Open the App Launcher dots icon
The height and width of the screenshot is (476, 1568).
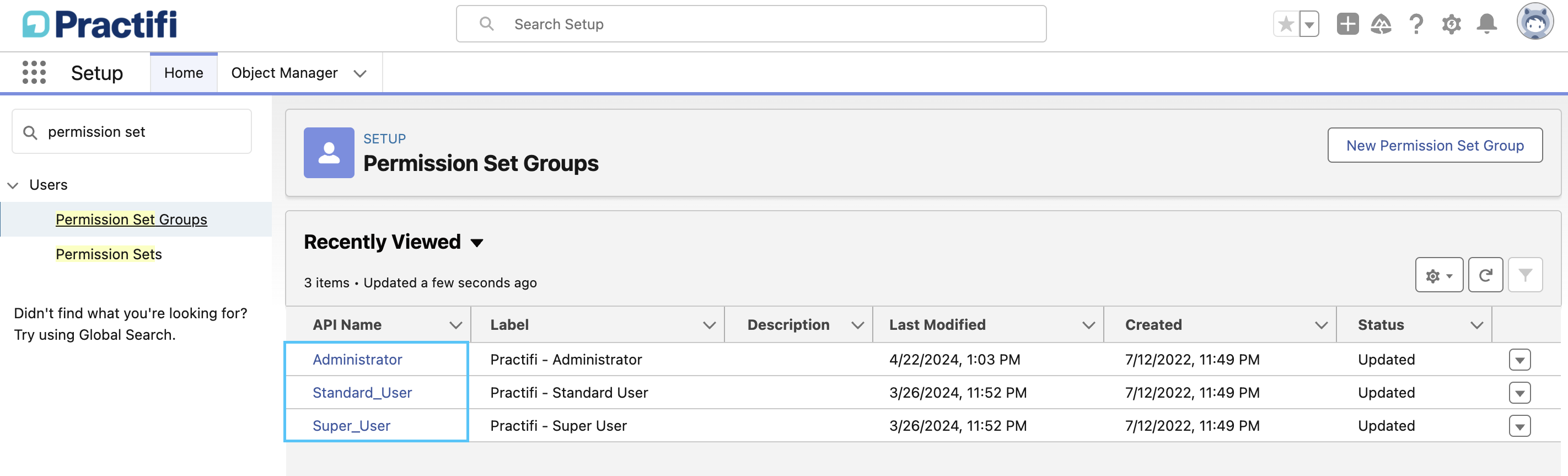pyautogui.click(x=34, y=72)
